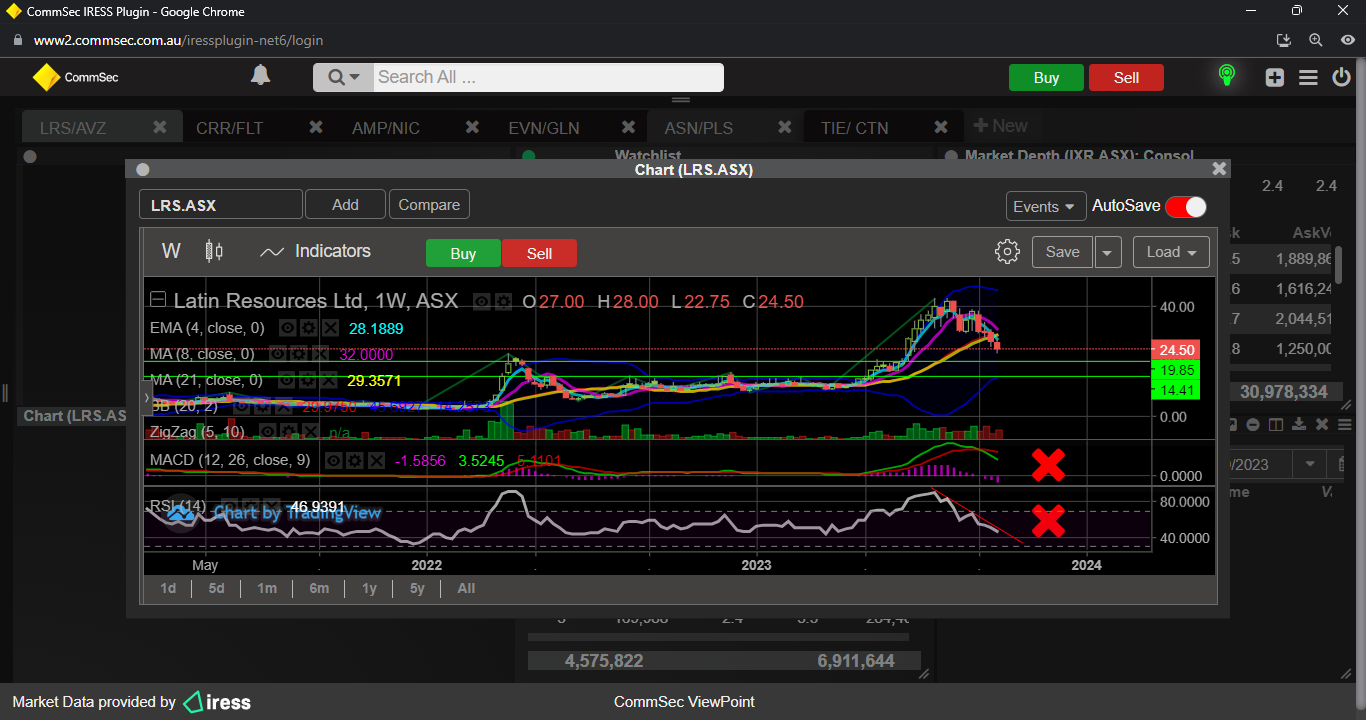Open the W interval selector

(x=171, y=251)
